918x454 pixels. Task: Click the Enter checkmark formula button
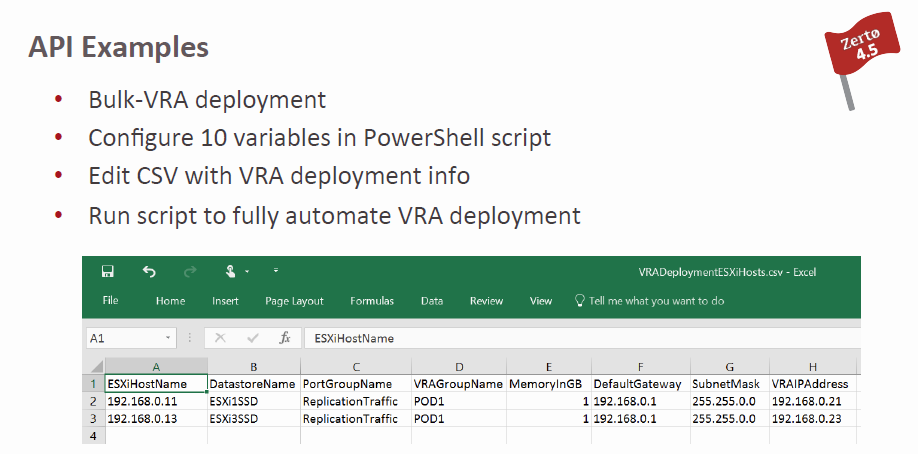[253, 338]
